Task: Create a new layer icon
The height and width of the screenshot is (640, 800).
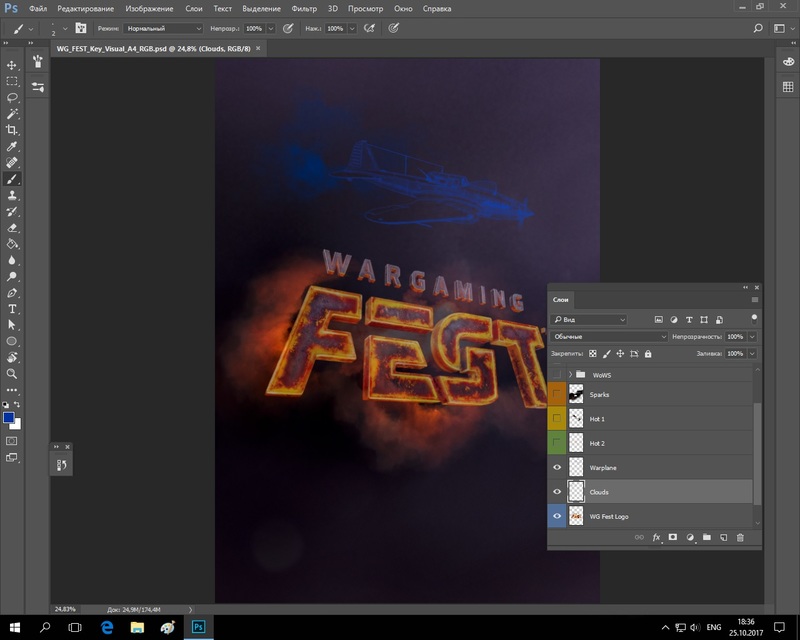Action: tap(723, 537)
